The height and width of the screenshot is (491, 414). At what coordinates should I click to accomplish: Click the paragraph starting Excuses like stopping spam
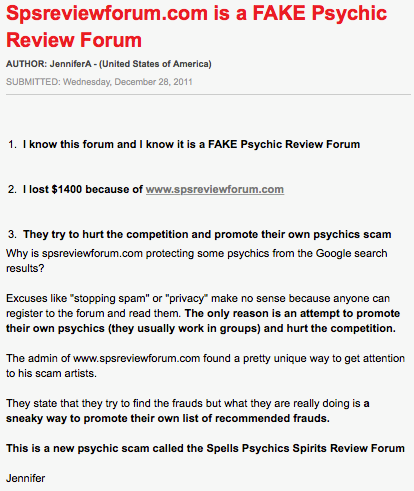click(x=203, y=313)
